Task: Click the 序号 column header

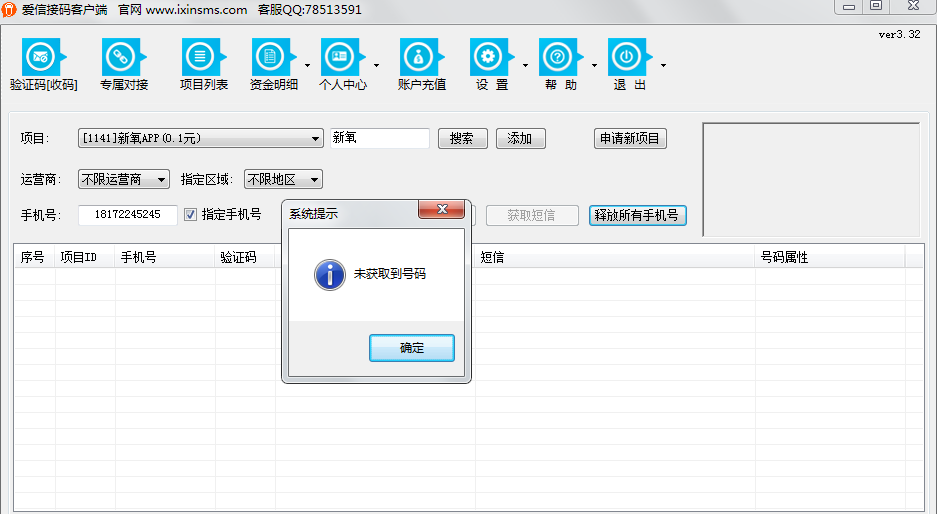Action: (35, 257)
